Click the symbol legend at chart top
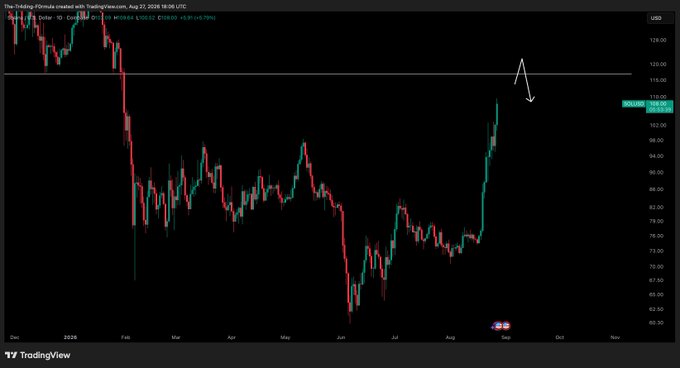The height and width of the screenshot is (368, 680). point(111,18)
